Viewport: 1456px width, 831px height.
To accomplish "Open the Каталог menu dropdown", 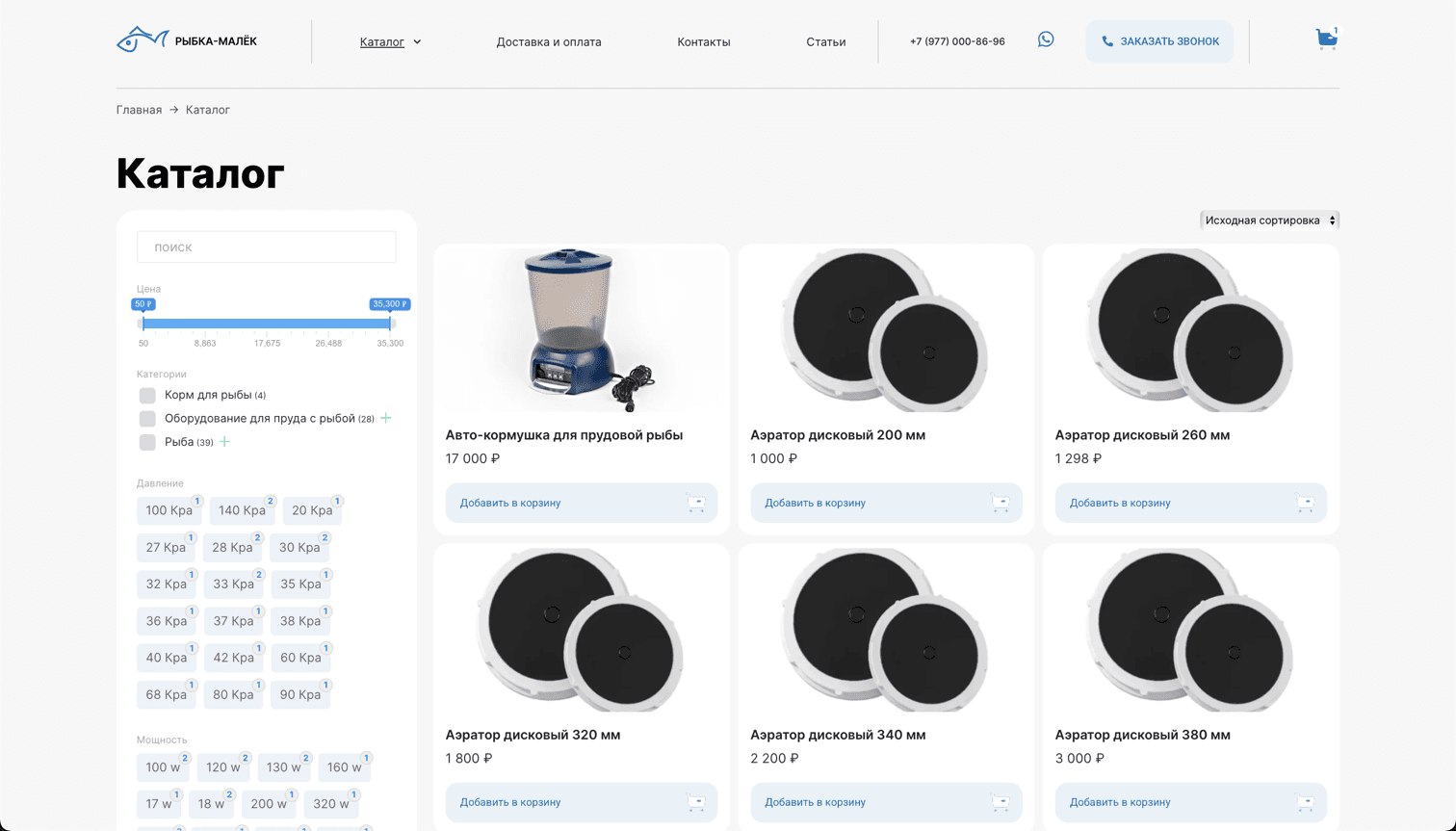I will pyautogui.click(x=390, y=41).
